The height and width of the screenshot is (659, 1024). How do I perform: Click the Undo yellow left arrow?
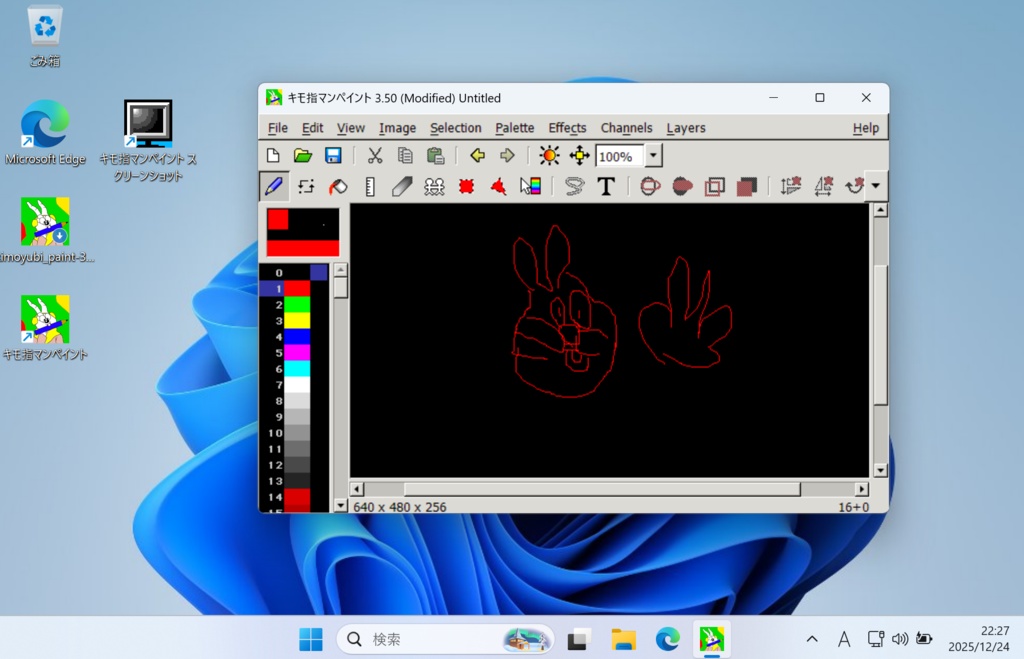477,155
